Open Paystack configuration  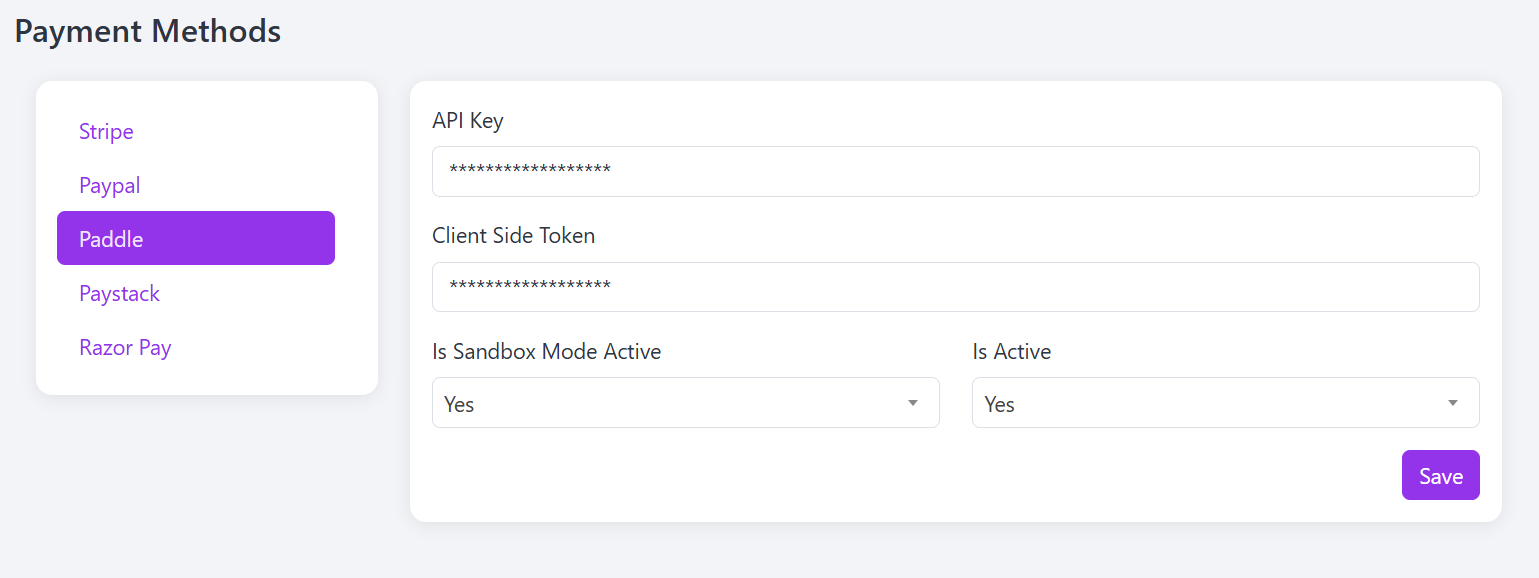120,294
